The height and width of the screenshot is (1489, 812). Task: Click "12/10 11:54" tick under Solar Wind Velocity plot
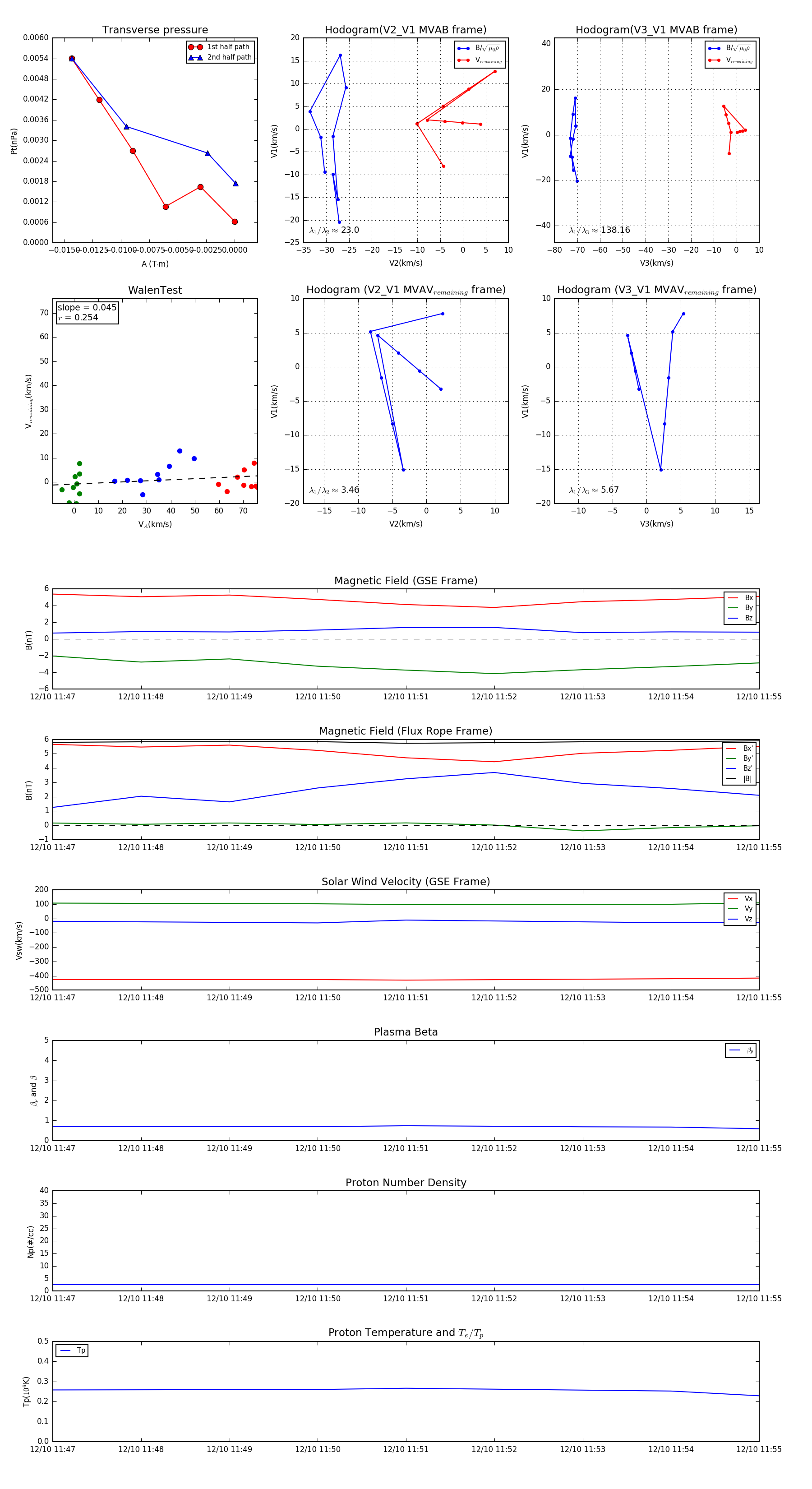[671, 998]
